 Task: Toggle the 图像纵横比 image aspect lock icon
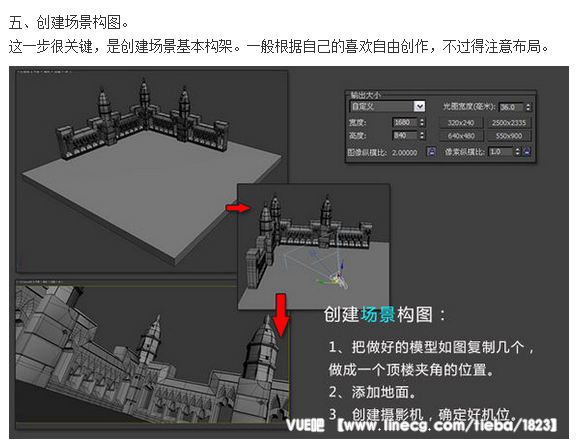pyautogui.click(x=431, y=151)
